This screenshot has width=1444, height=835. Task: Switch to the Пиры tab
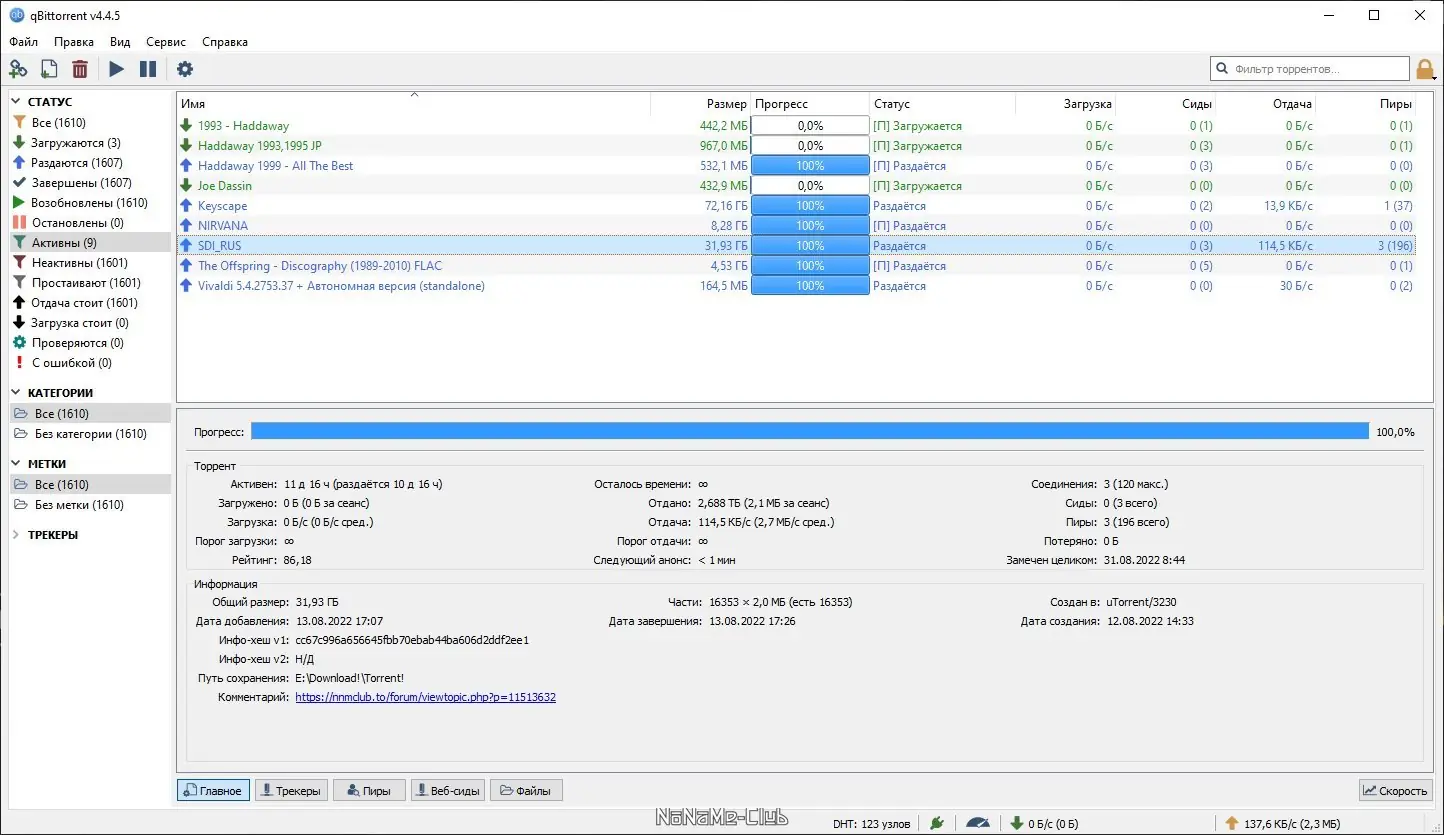[369, 791]
